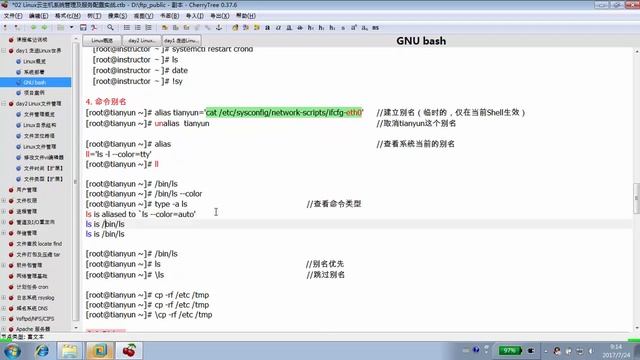Expand the 文件权限 tree node

tap(4, 201)
